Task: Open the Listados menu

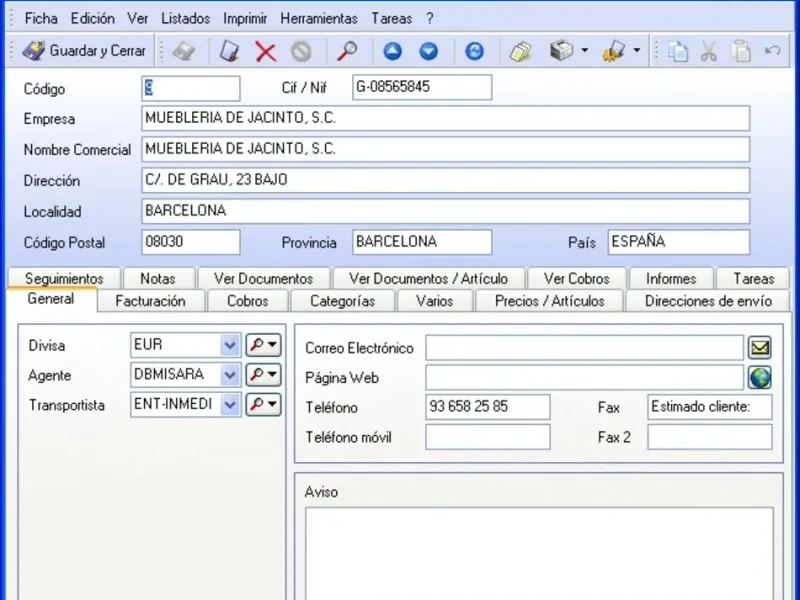Action: pos(186,18)
